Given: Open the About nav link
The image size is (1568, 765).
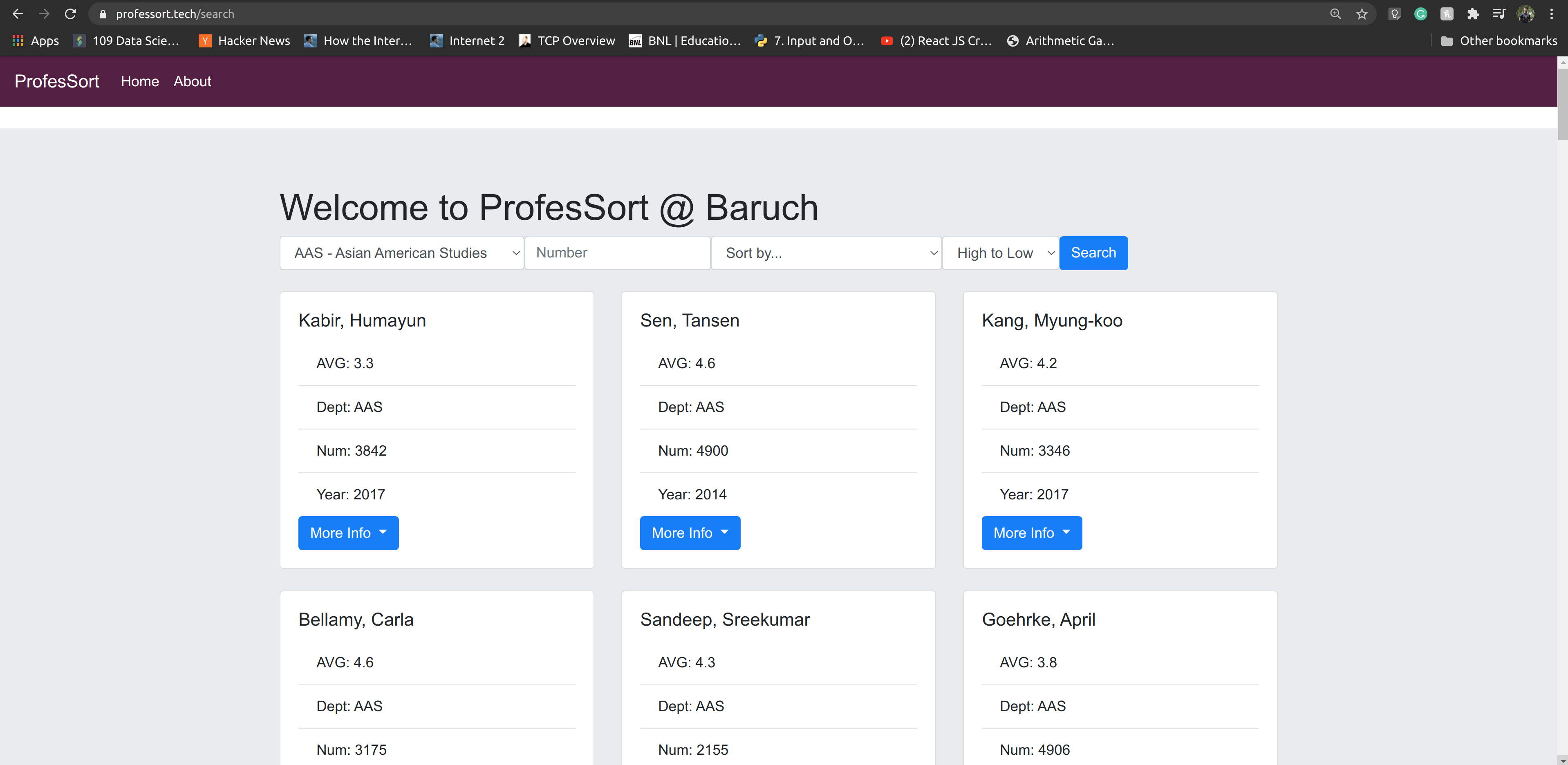Looking at the screenshot, I should tap(193, 82).
